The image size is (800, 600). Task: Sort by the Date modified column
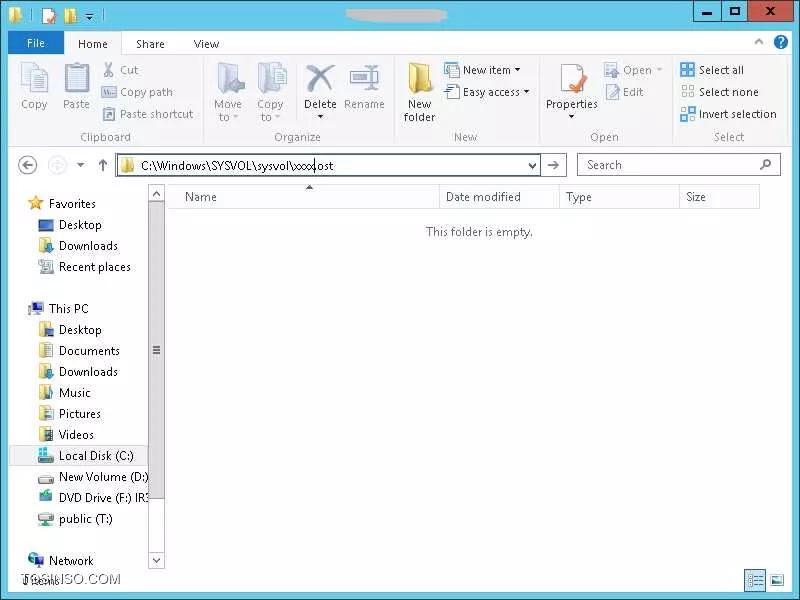coord(498,197)
